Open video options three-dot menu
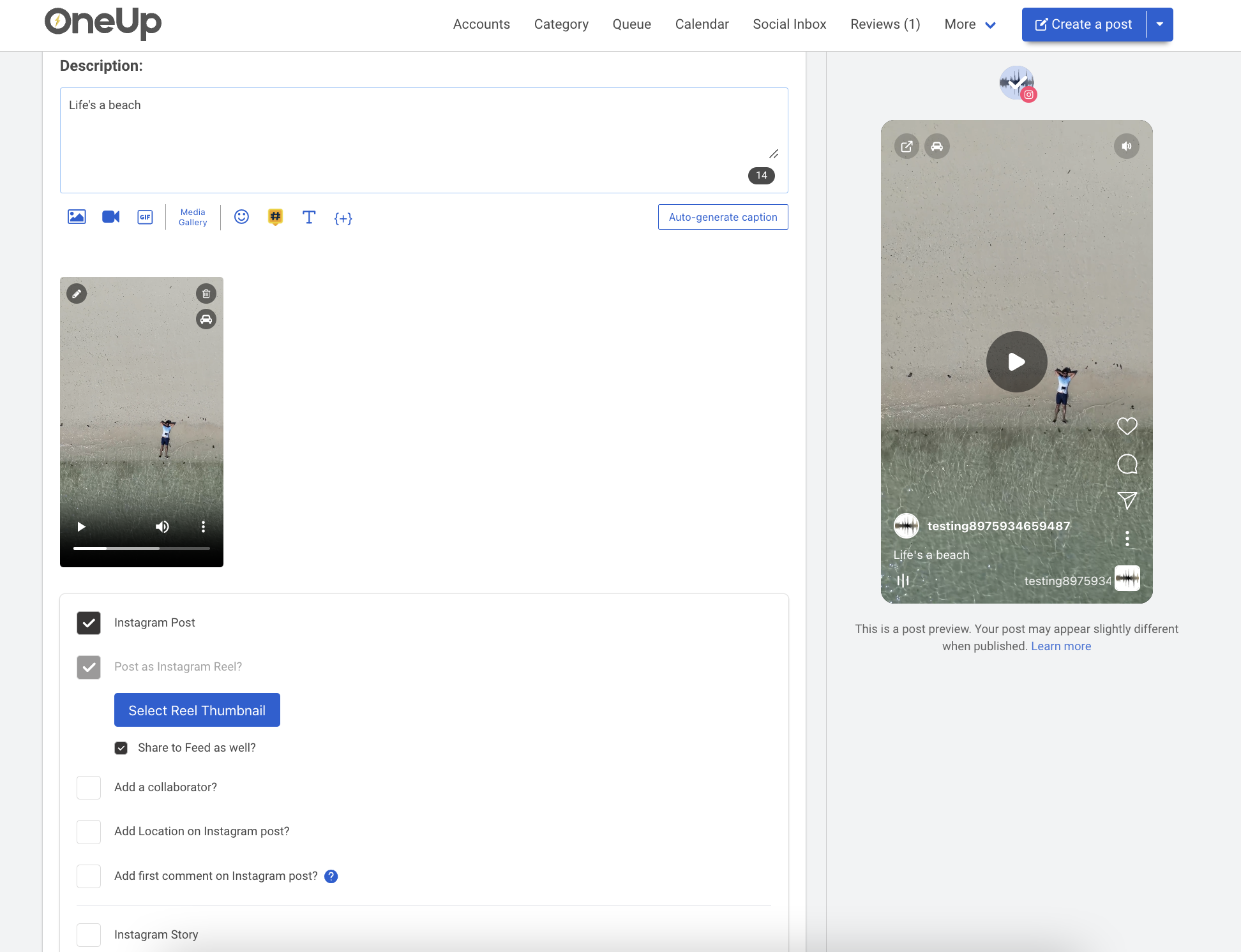Image resolution: width=1241 pixels, height=952 pixels. (x=203, y=526)
